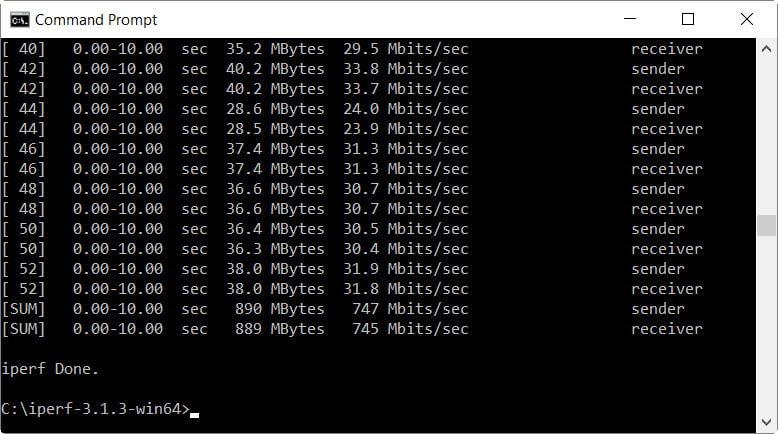Click the 890 MBytes SUM total
The image size is (778, 434).
click(x=280, y=309)
